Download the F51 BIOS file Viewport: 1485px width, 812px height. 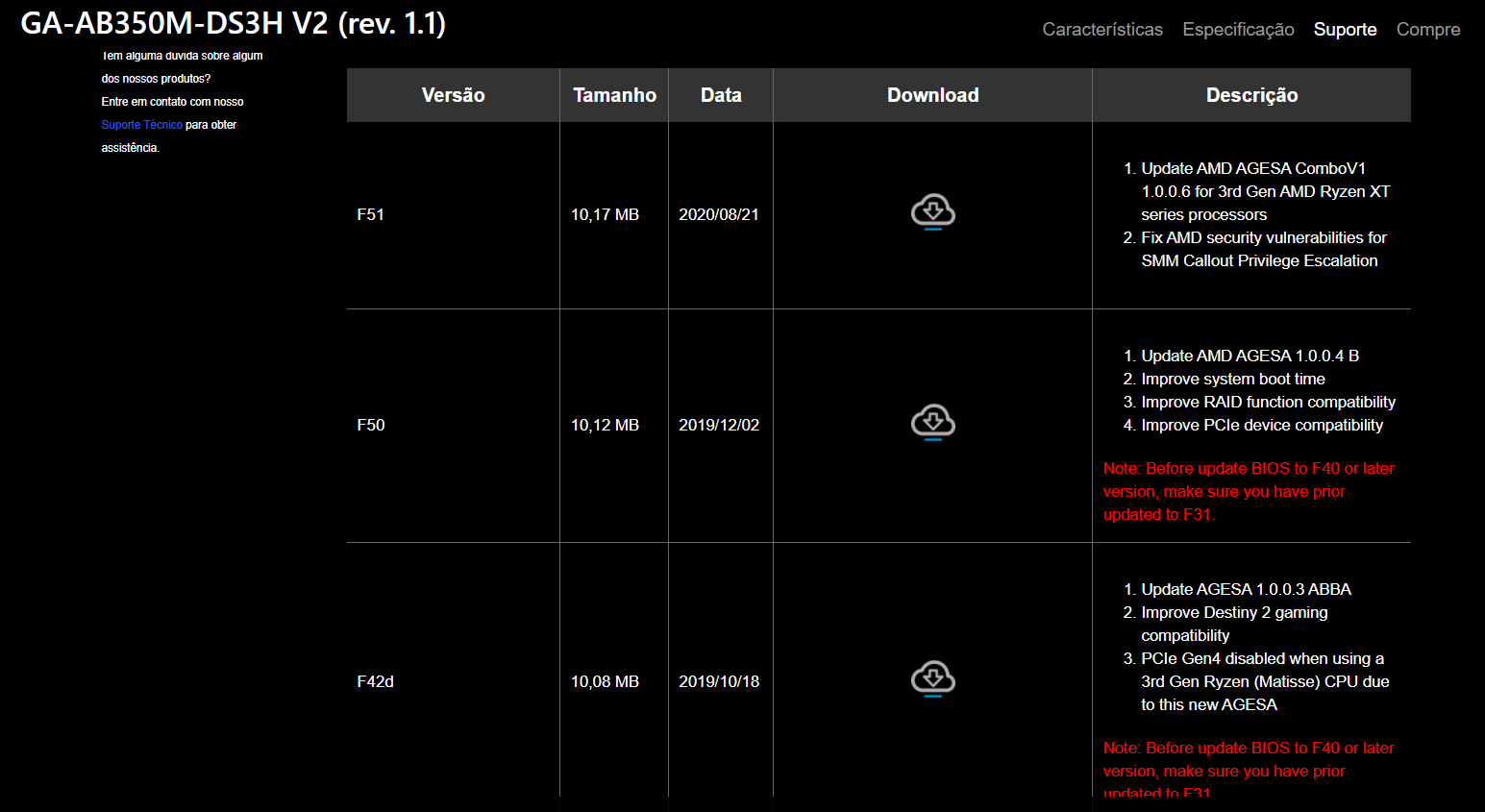pyautogui.click(x=932, y=212)
